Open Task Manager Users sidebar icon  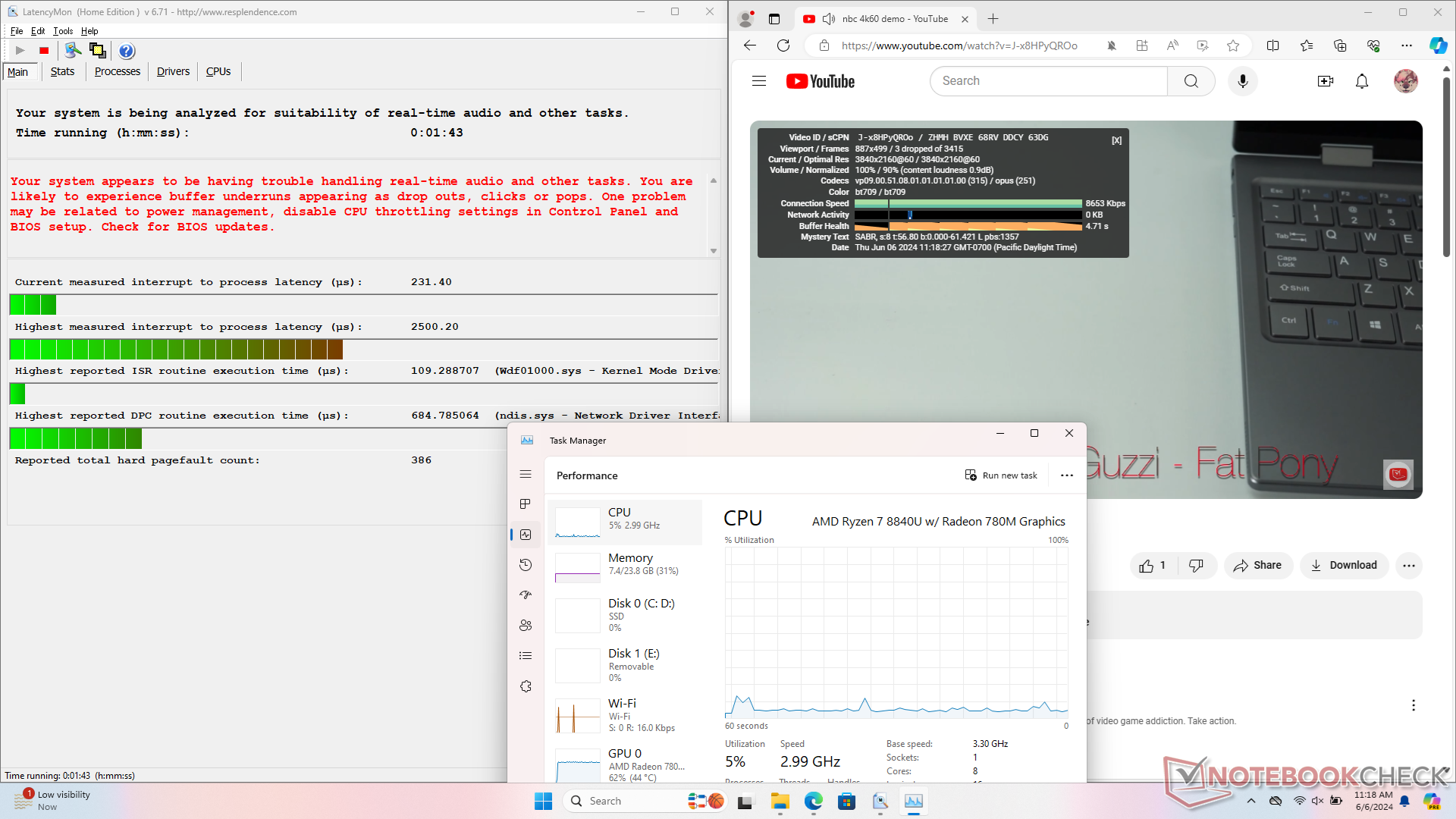coord(526,626)
